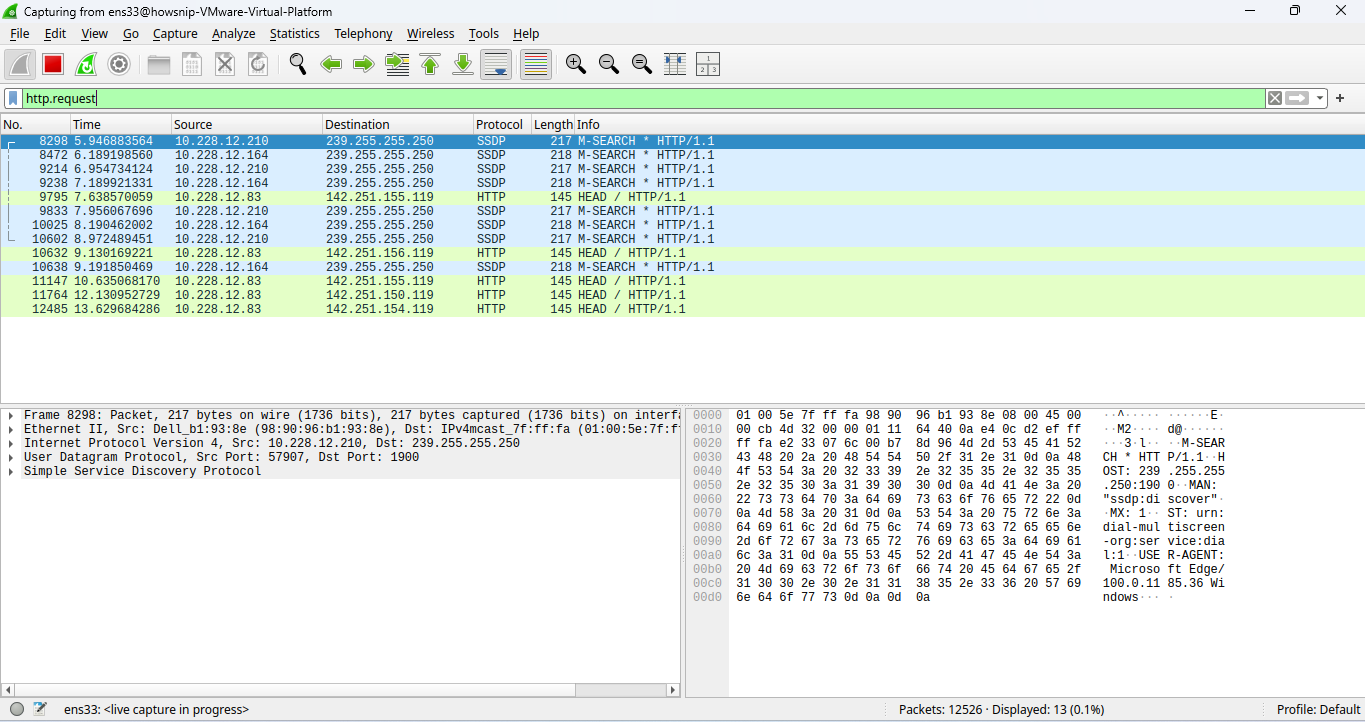Image resolution: width=1365 pixels, height=722 pixels.
Task: Sort packets by Destination column
Action: click(398, 125)
